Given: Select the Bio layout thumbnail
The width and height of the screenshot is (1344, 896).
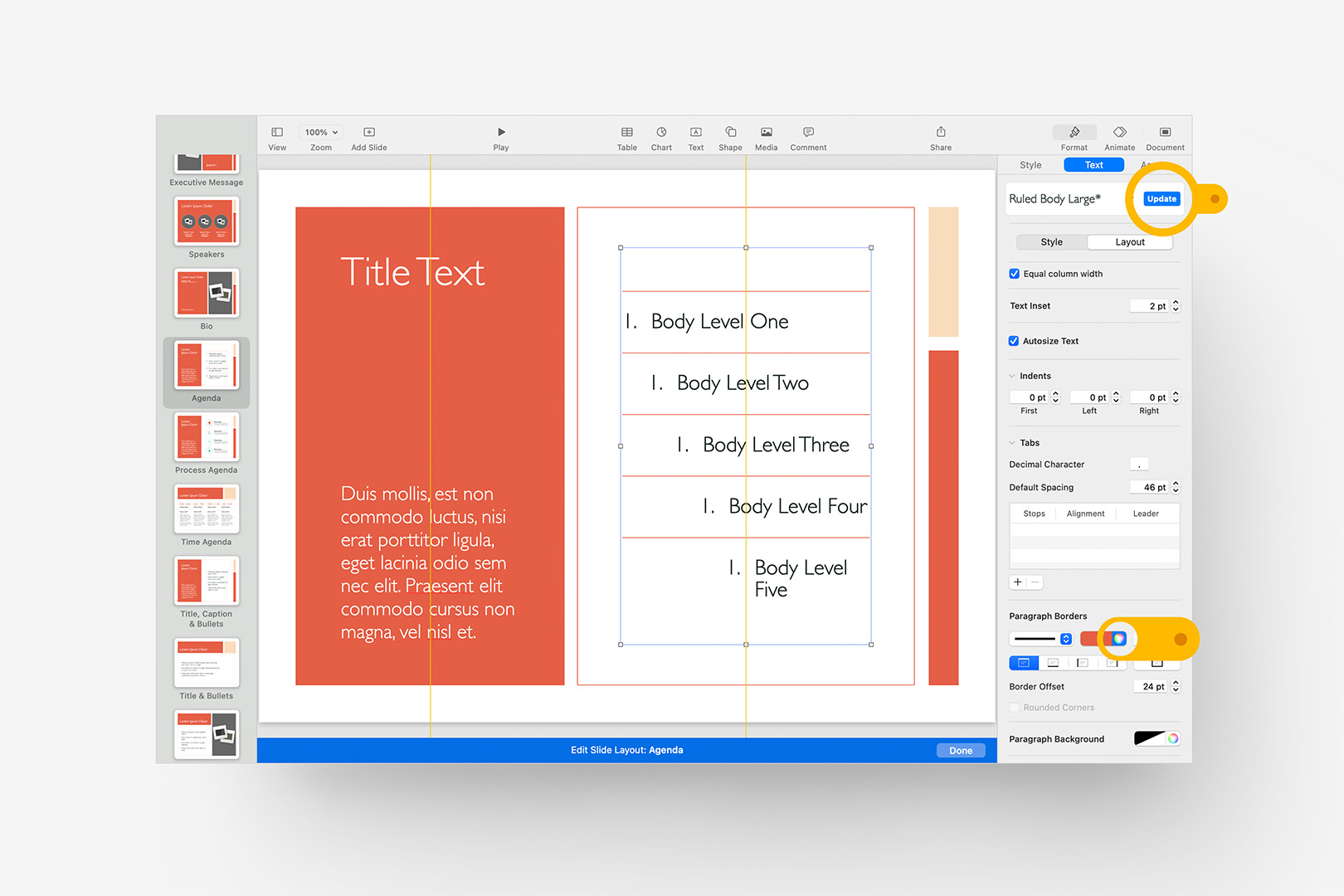Looking at the screenshot, I should pyautogui.click(x=207, y=293).
